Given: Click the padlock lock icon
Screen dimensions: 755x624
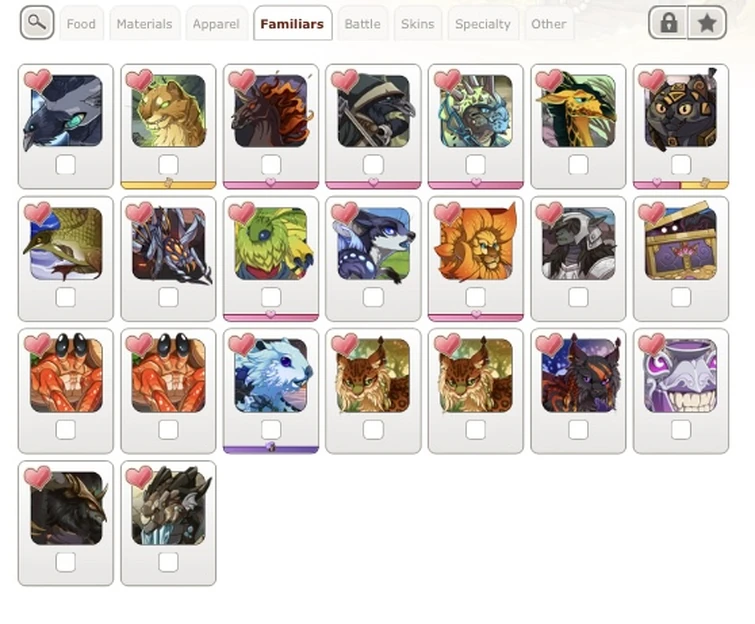Looking at the screenshot, I should click(x=668, y=23).
